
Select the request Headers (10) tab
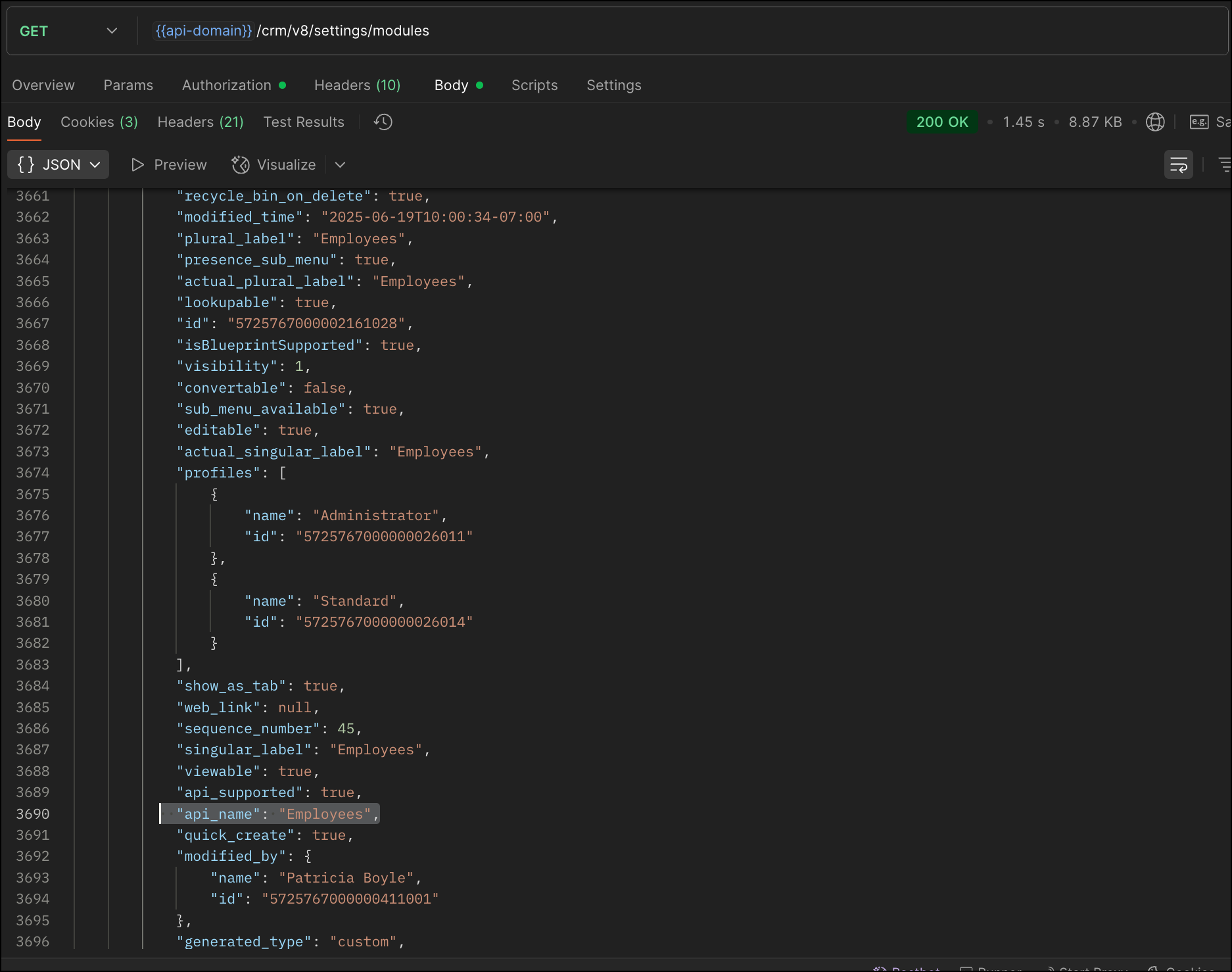tap(357, 85)
